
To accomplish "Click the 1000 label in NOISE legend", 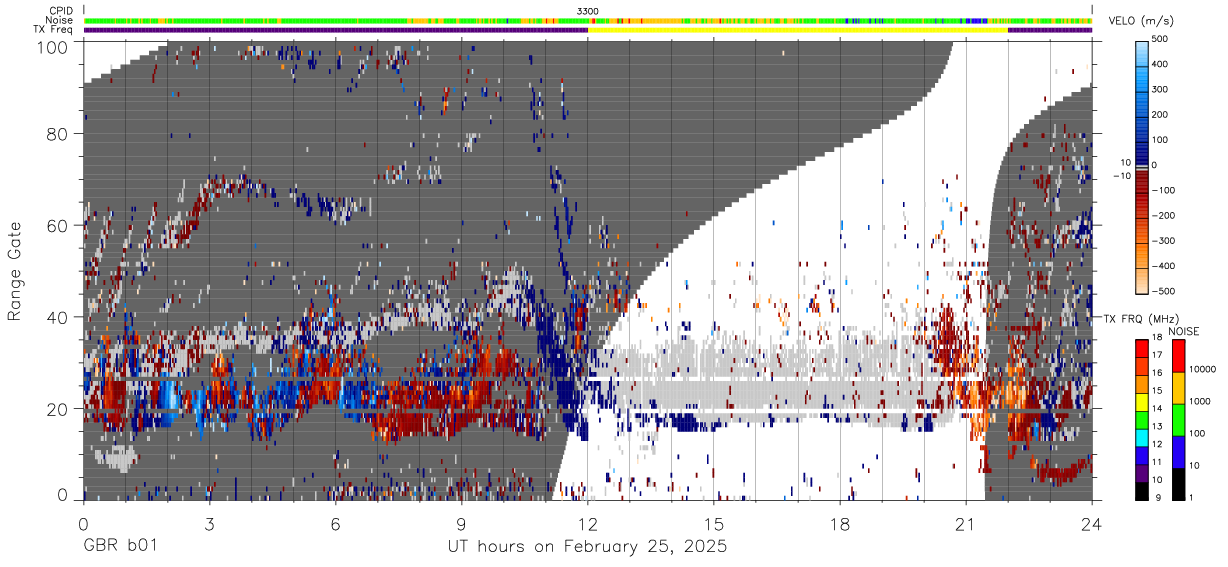I will [x=1202, y=401].
